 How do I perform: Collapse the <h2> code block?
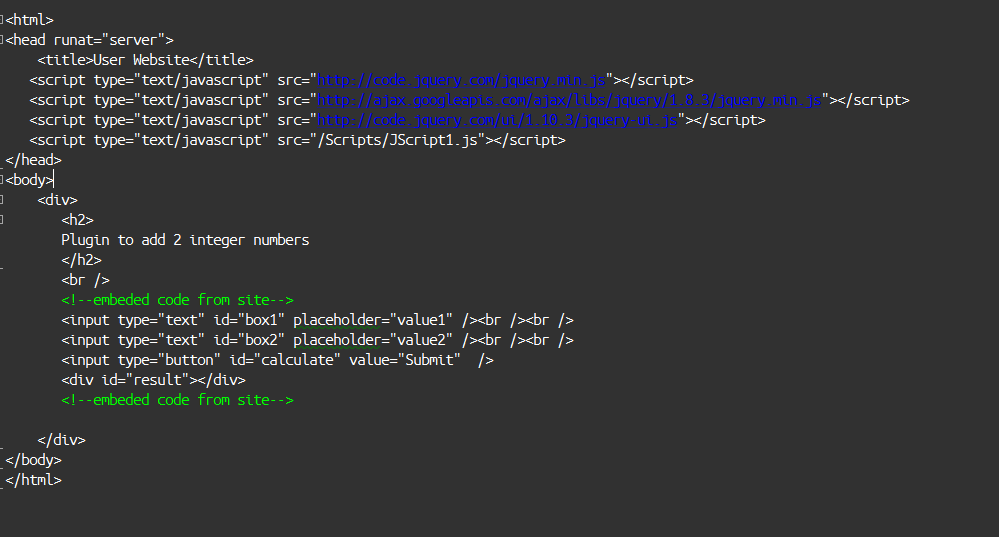point(2,220)
